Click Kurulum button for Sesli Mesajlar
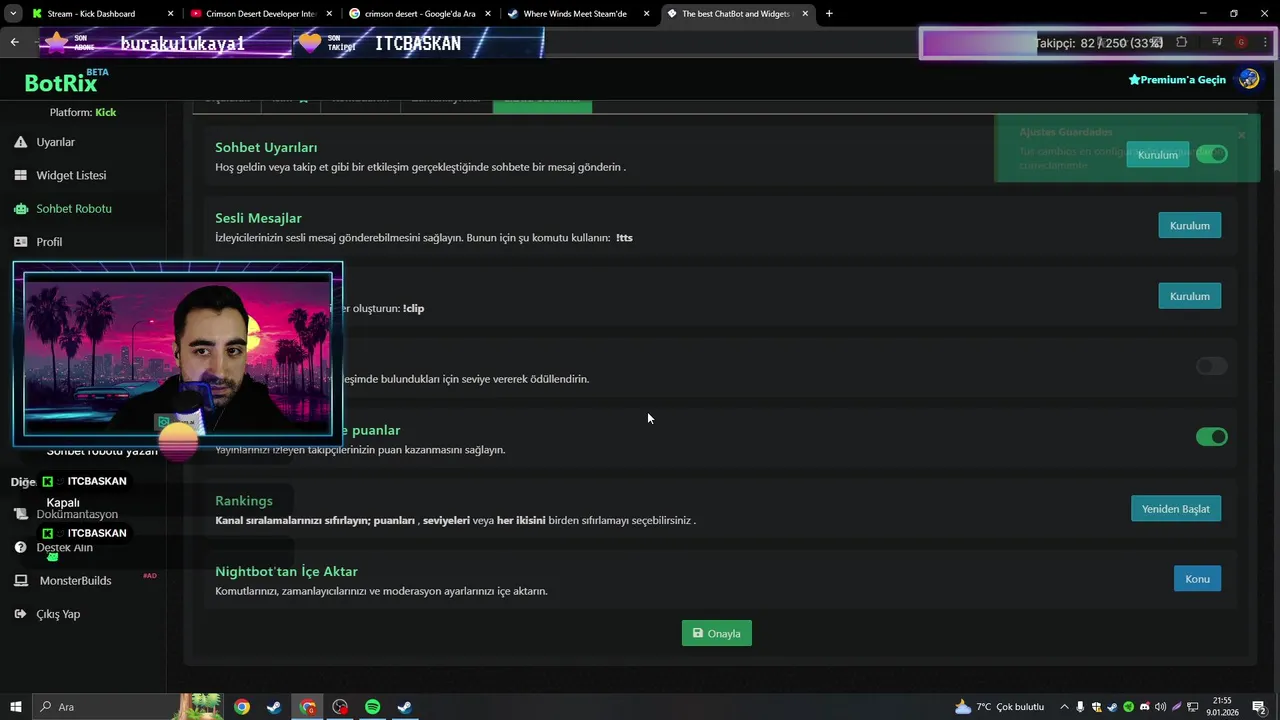Viewport: 1280px width, 720px height. click(1190, 225)
